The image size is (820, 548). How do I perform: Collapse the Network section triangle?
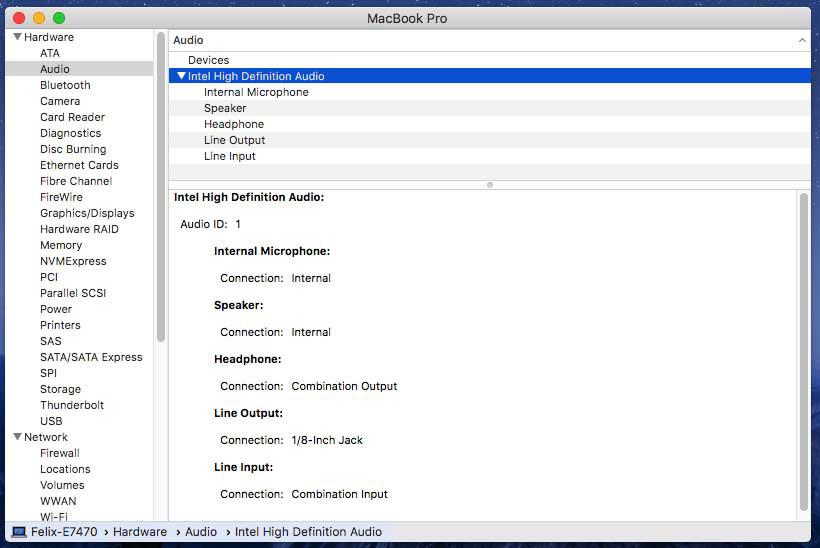17,437
